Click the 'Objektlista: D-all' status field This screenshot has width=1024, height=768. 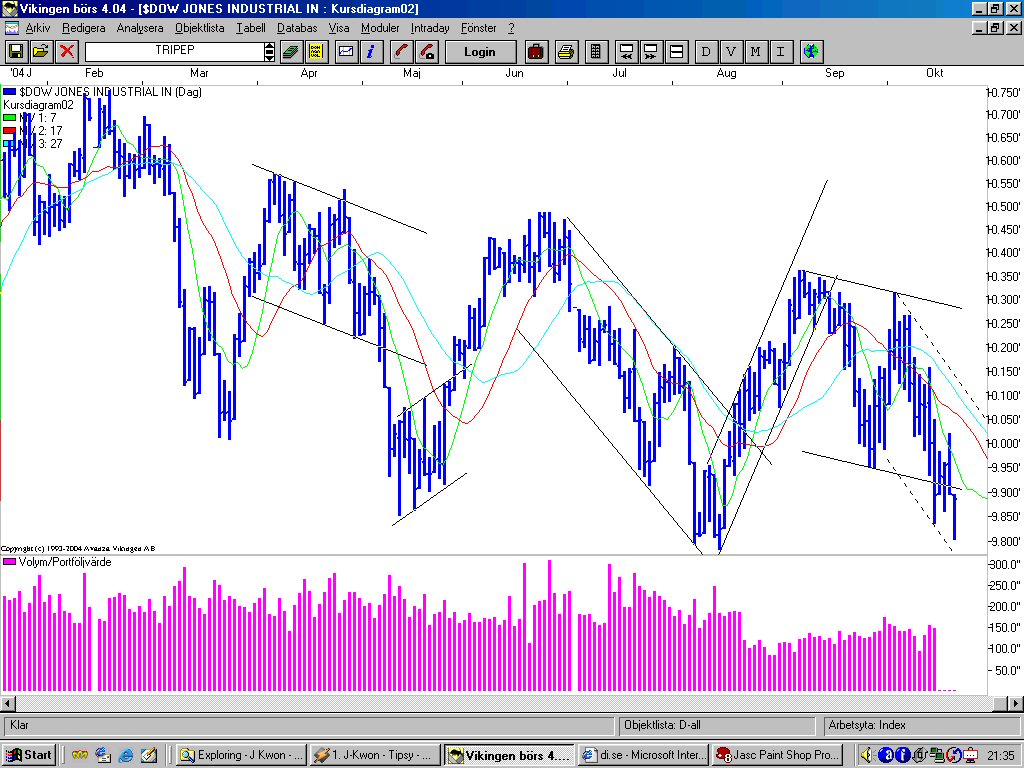(716, 726)
